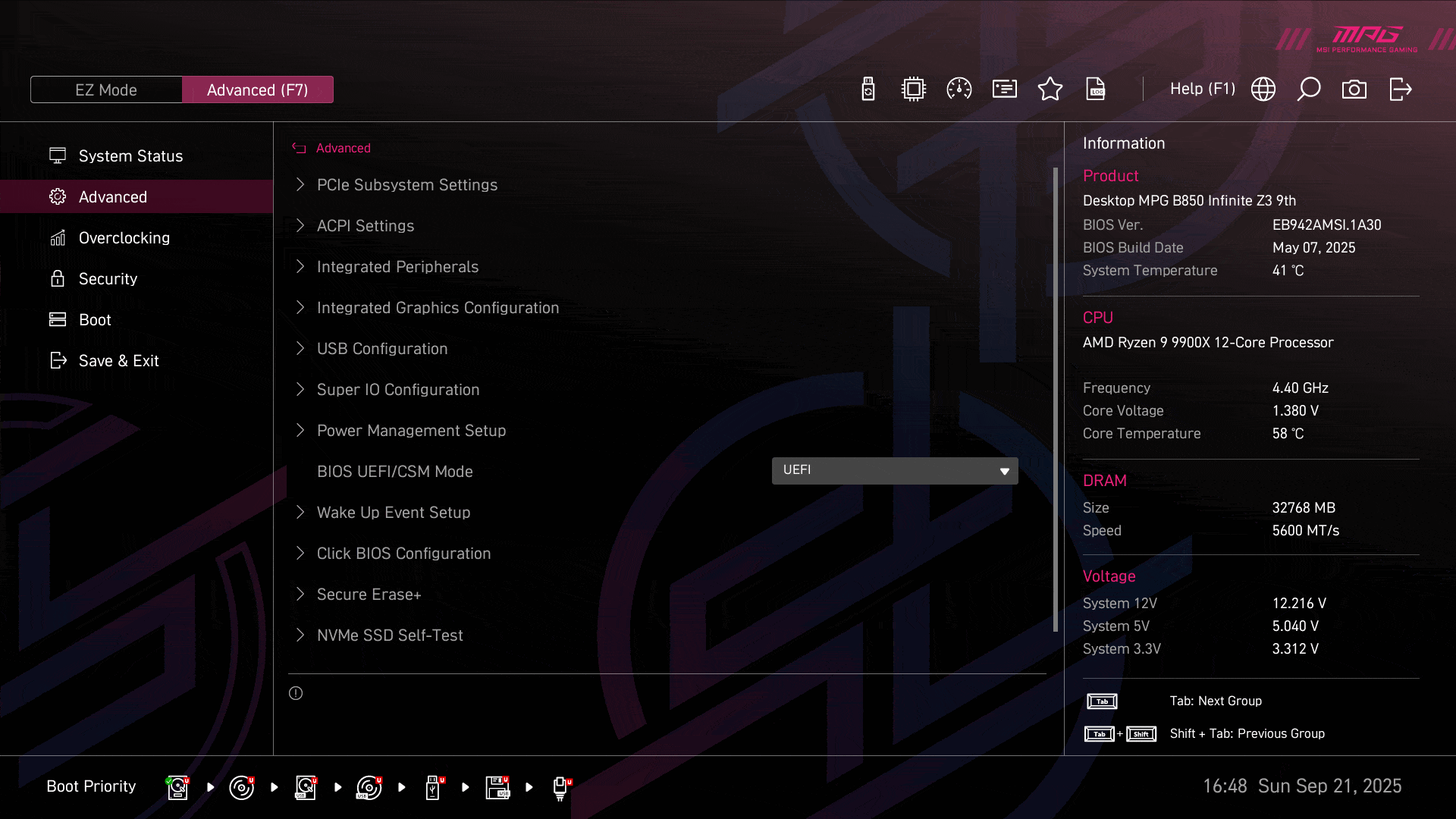Open the CPU chip icon in top toolbar
The width and height of the screenshot is (1456, 819).
(x=914, y=89)
